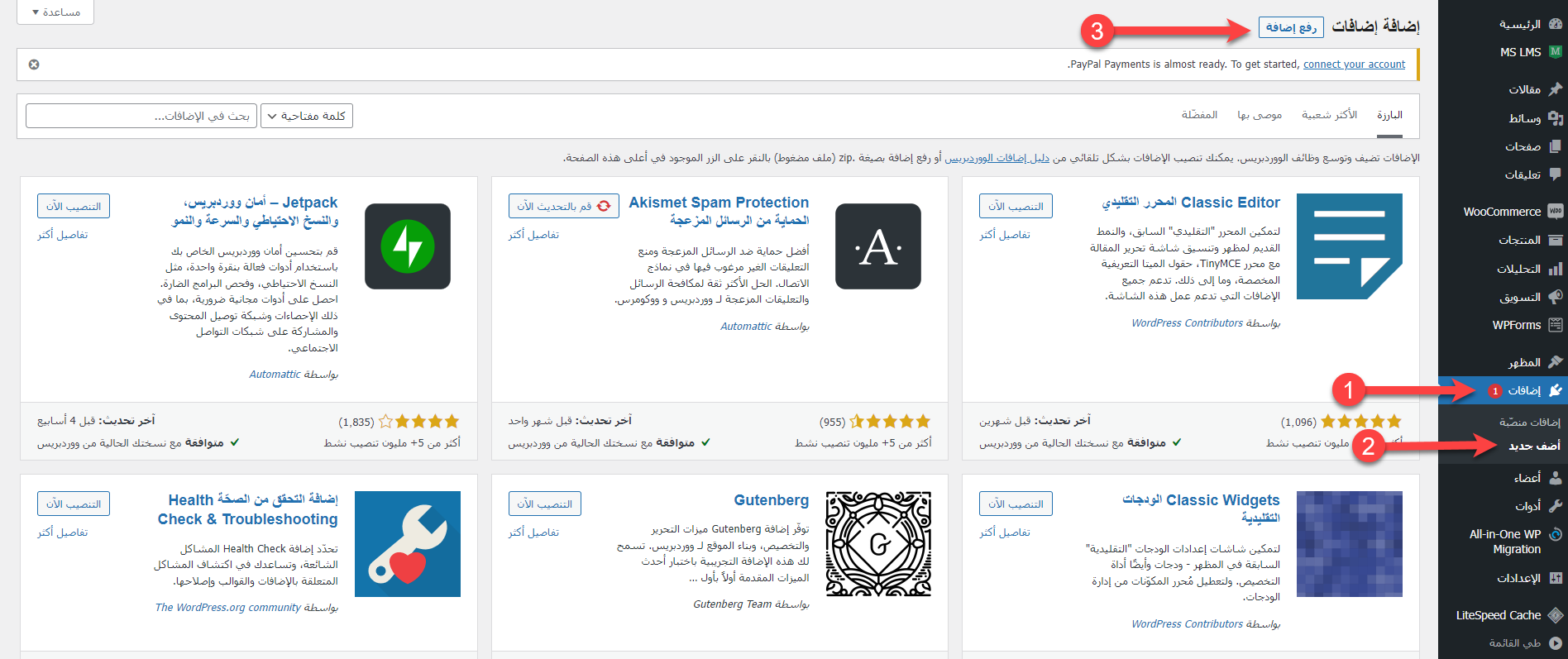1568x659 pixels.
Task: Install the Classic Editor plugin now
Action: point(1016,206)
